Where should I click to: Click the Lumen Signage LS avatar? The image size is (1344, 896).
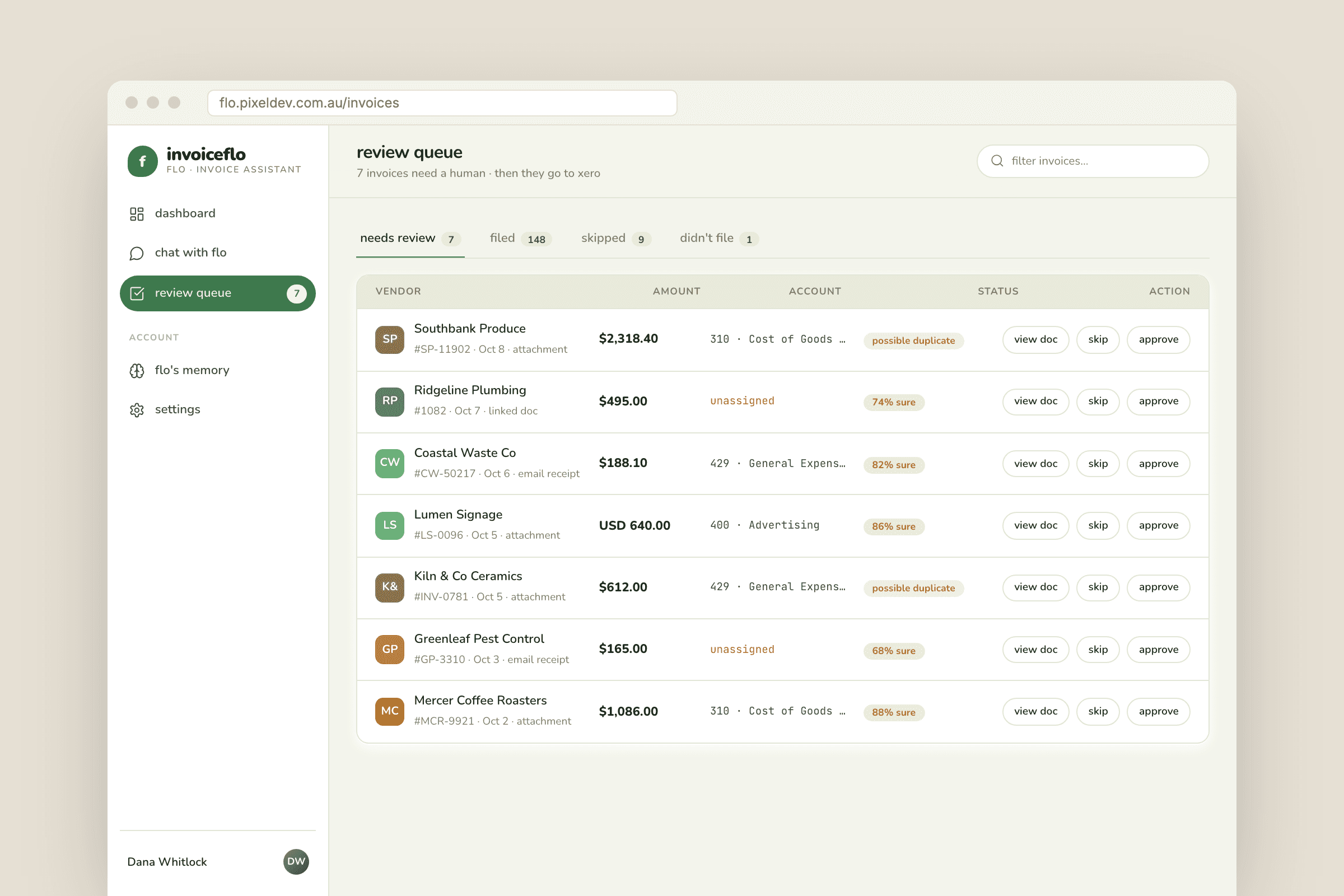point(390,525)
